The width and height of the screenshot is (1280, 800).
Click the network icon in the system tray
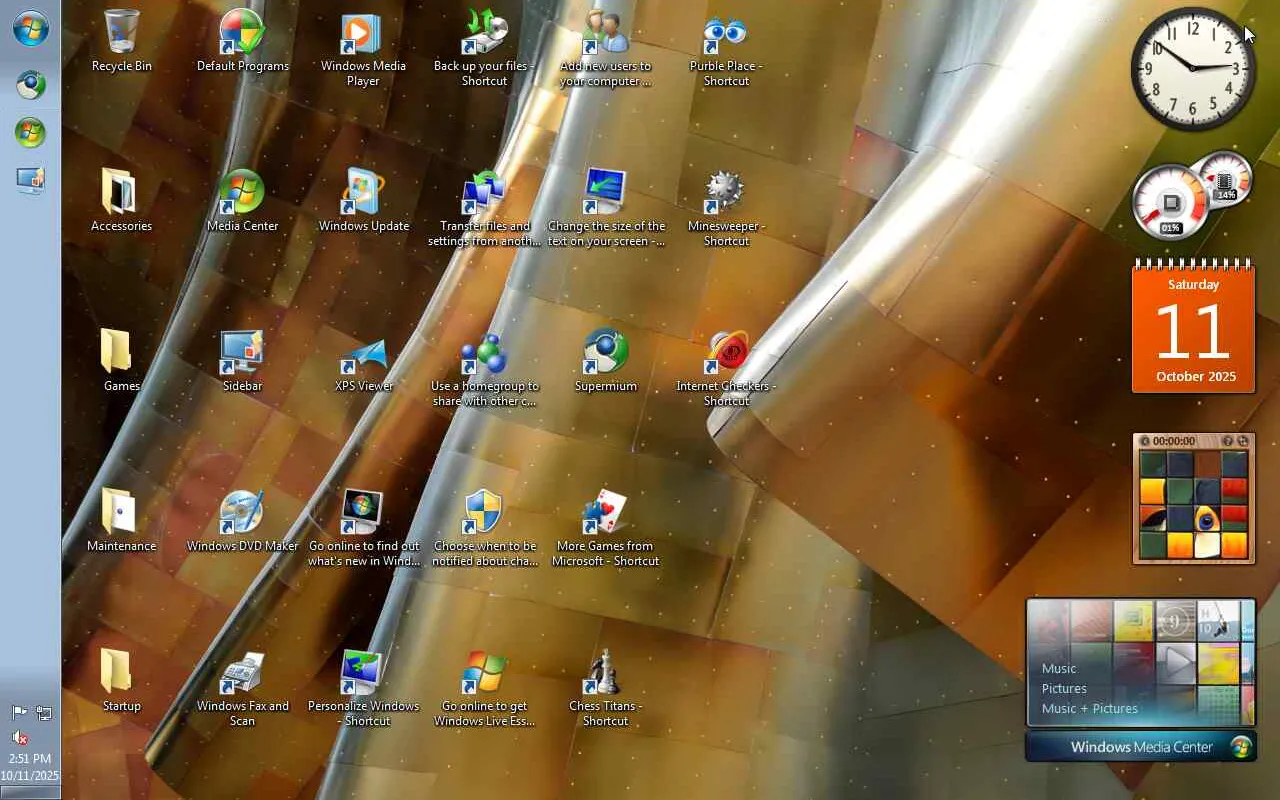click(43, 713)
